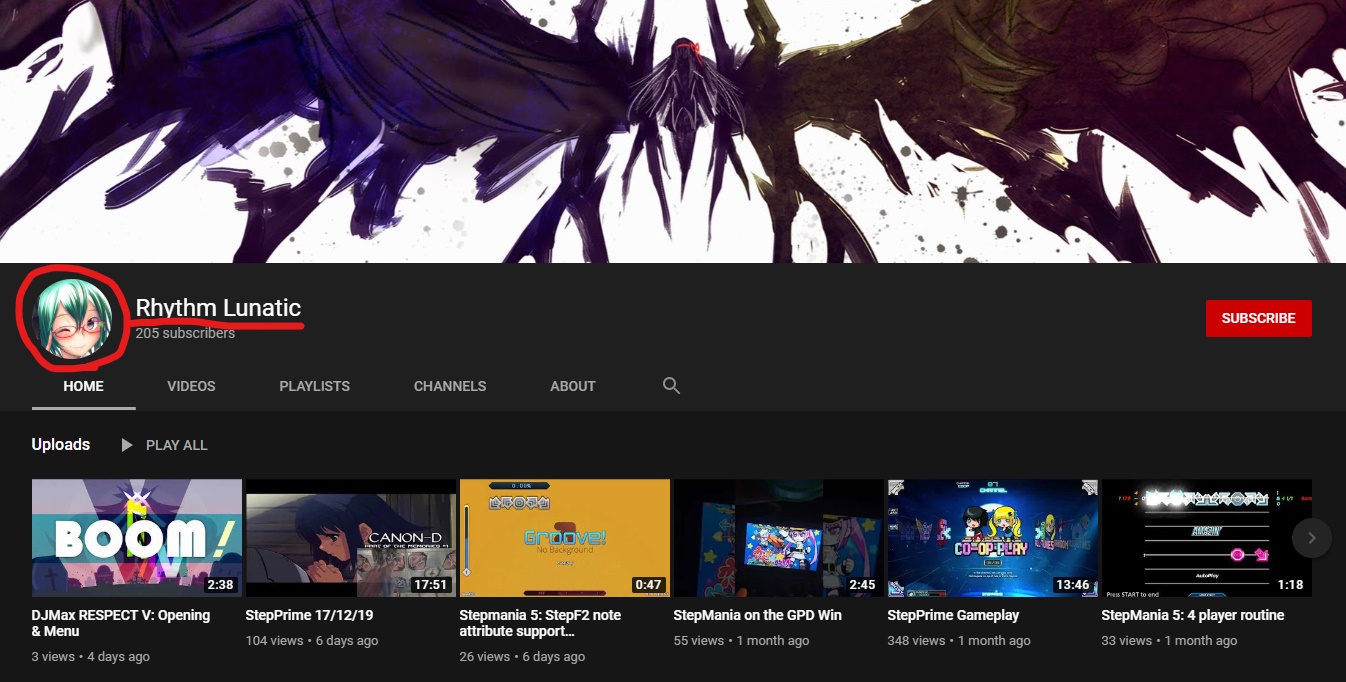The width and height of the screenshot is (1346, 682).
Task: Click the 2:38 duration badge
Action: (219, 585)
